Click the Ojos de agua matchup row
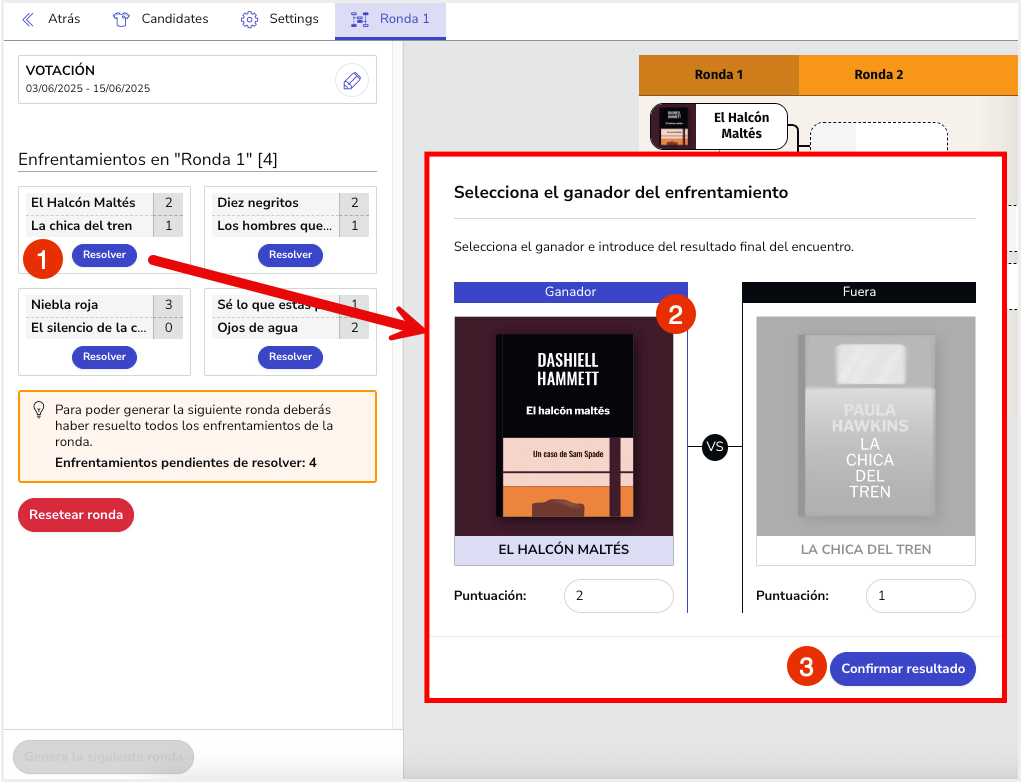Image resolution: width=1021 pixels, height=783 pixels. 290,328
